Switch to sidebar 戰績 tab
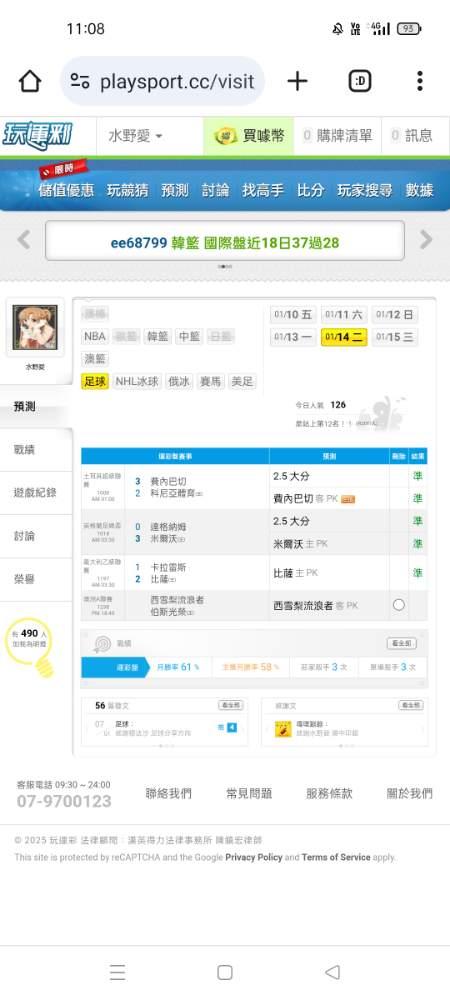The width and height of the screenshot is (450, 1000). click(36, 450)
